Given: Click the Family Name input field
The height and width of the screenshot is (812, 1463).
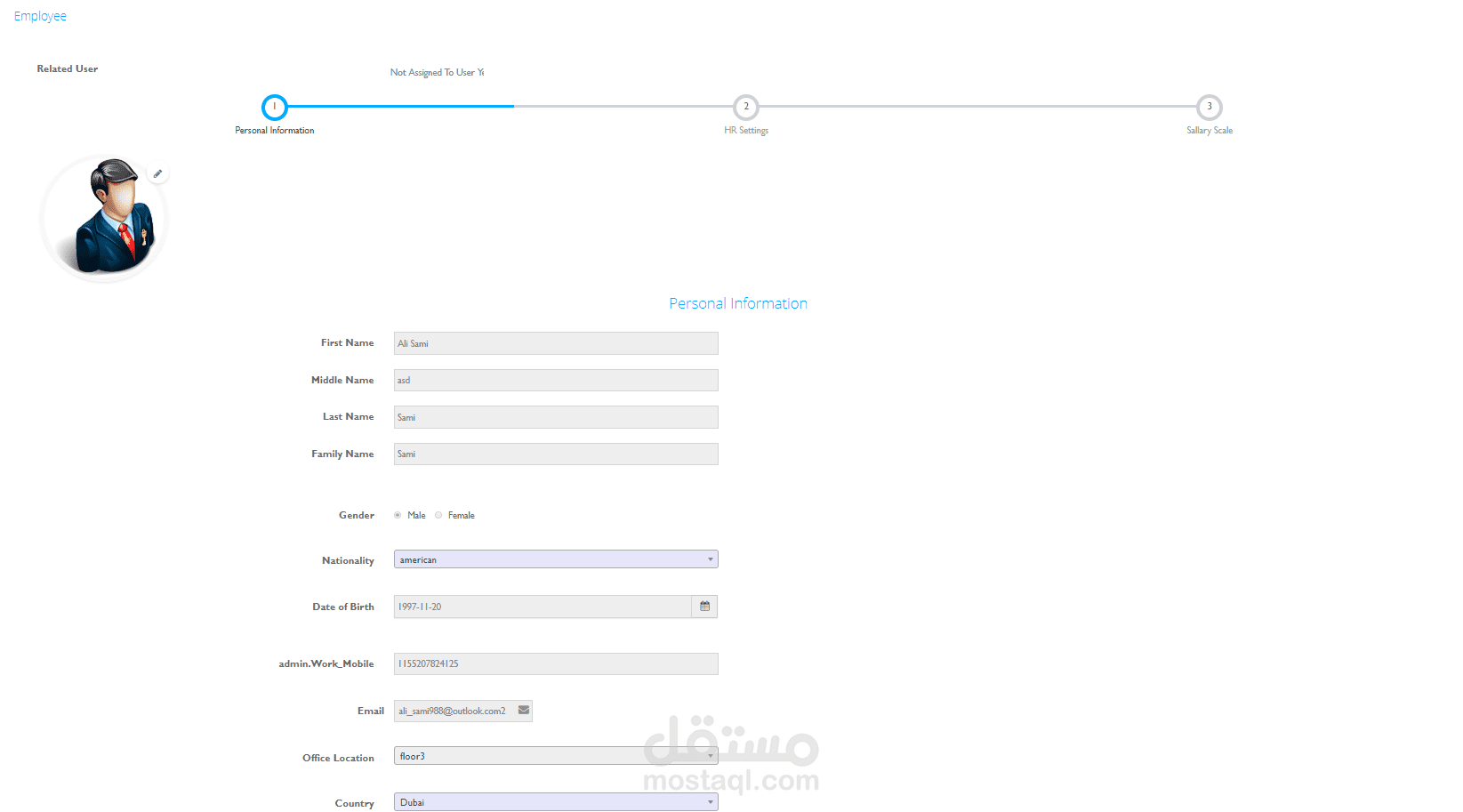Looking at the screenshot, I should [x=556, y=454].
